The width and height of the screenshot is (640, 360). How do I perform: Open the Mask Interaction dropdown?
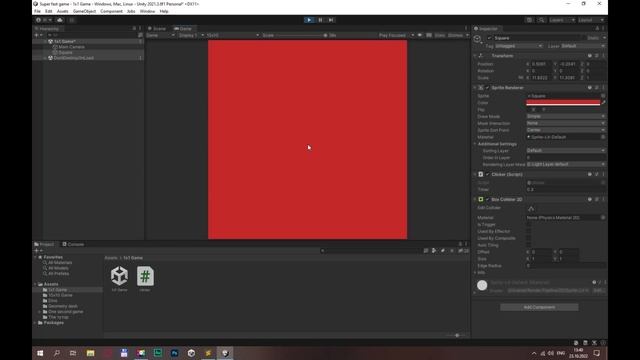566,123
